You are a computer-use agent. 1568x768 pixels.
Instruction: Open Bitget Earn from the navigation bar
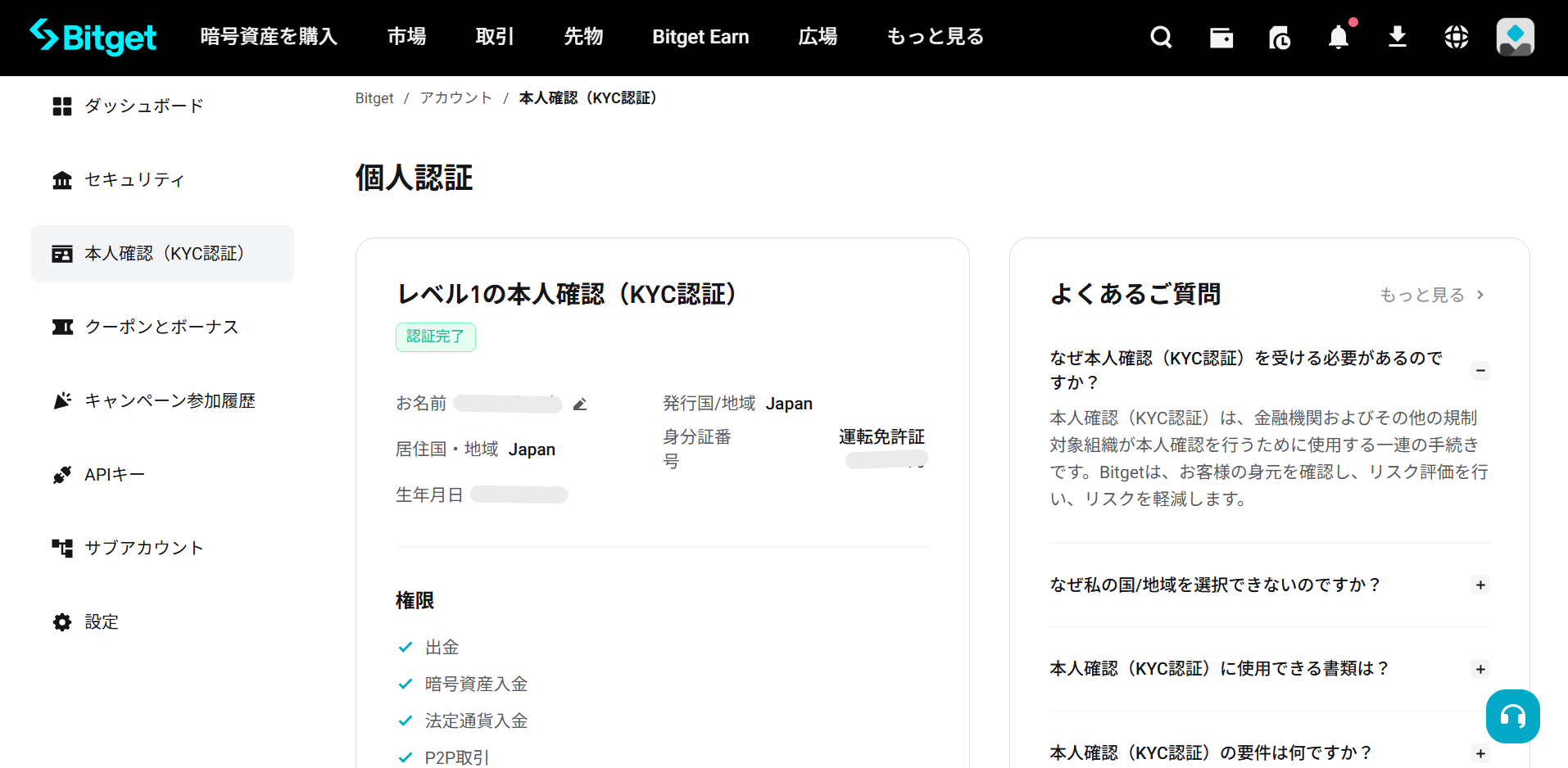pos(700,37)
